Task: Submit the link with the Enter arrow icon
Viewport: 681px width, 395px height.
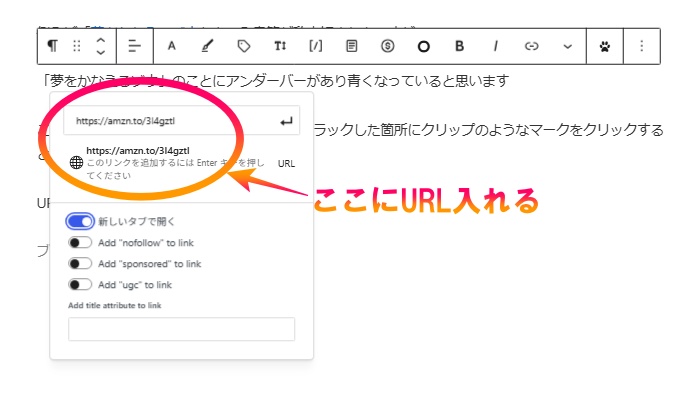Action: tap(286, 122)
